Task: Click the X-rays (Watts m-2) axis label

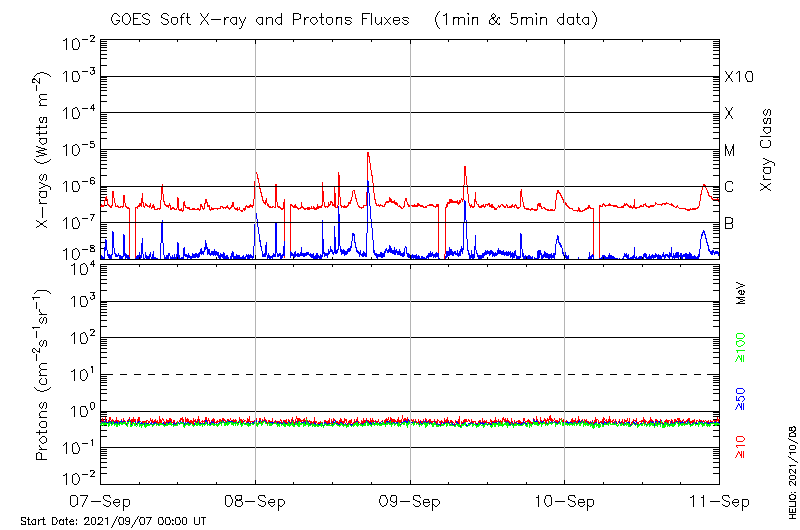Action: pos(43,152)
